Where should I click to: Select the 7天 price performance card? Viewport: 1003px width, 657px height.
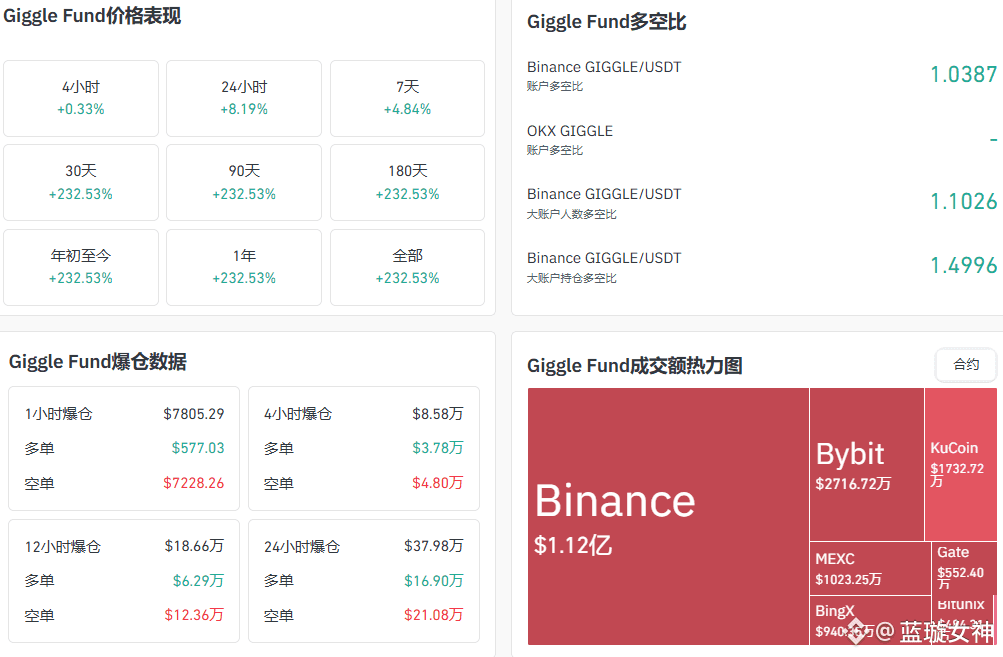point(407,99)
